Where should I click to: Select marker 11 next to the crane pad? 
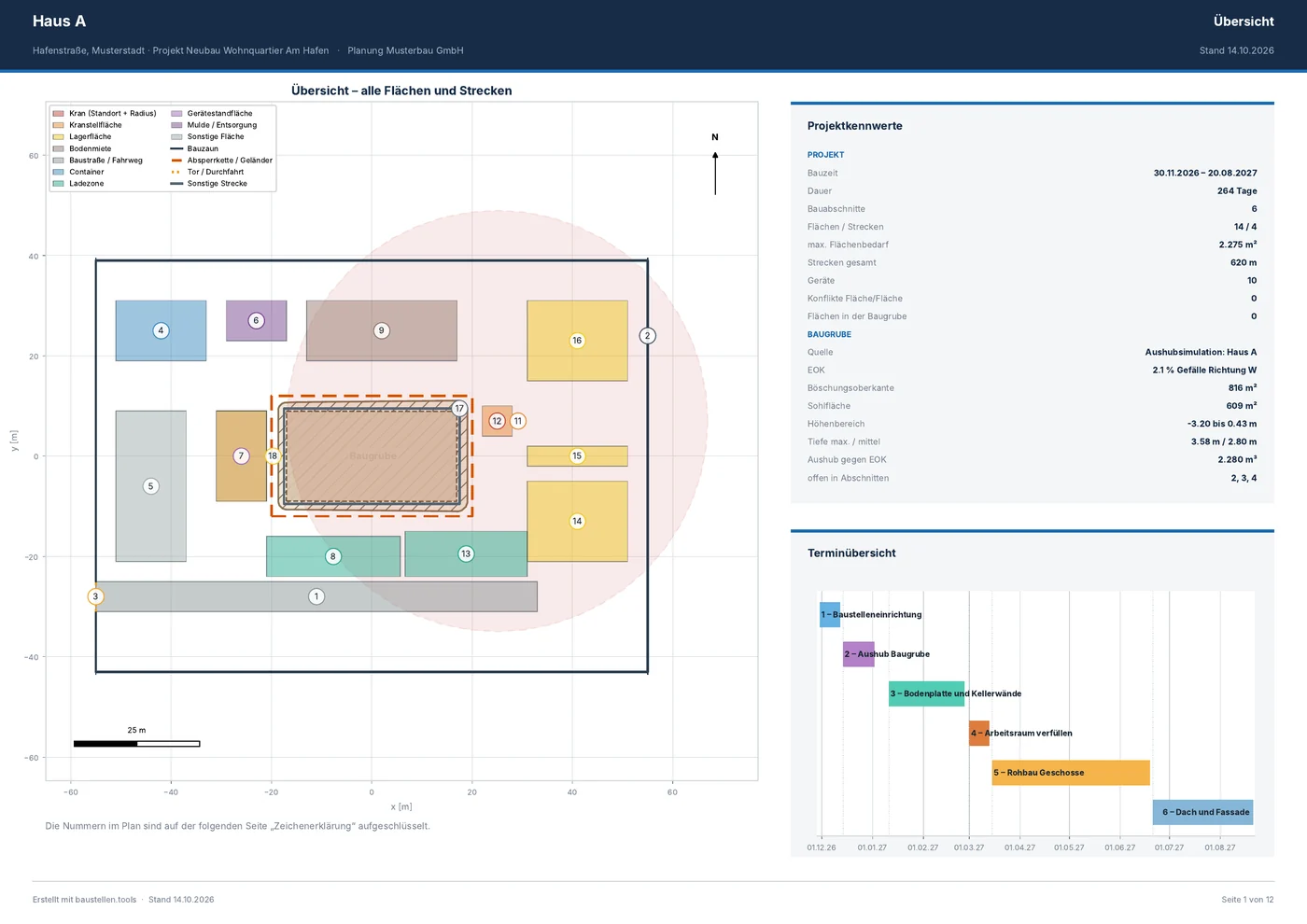click(518, 421)
